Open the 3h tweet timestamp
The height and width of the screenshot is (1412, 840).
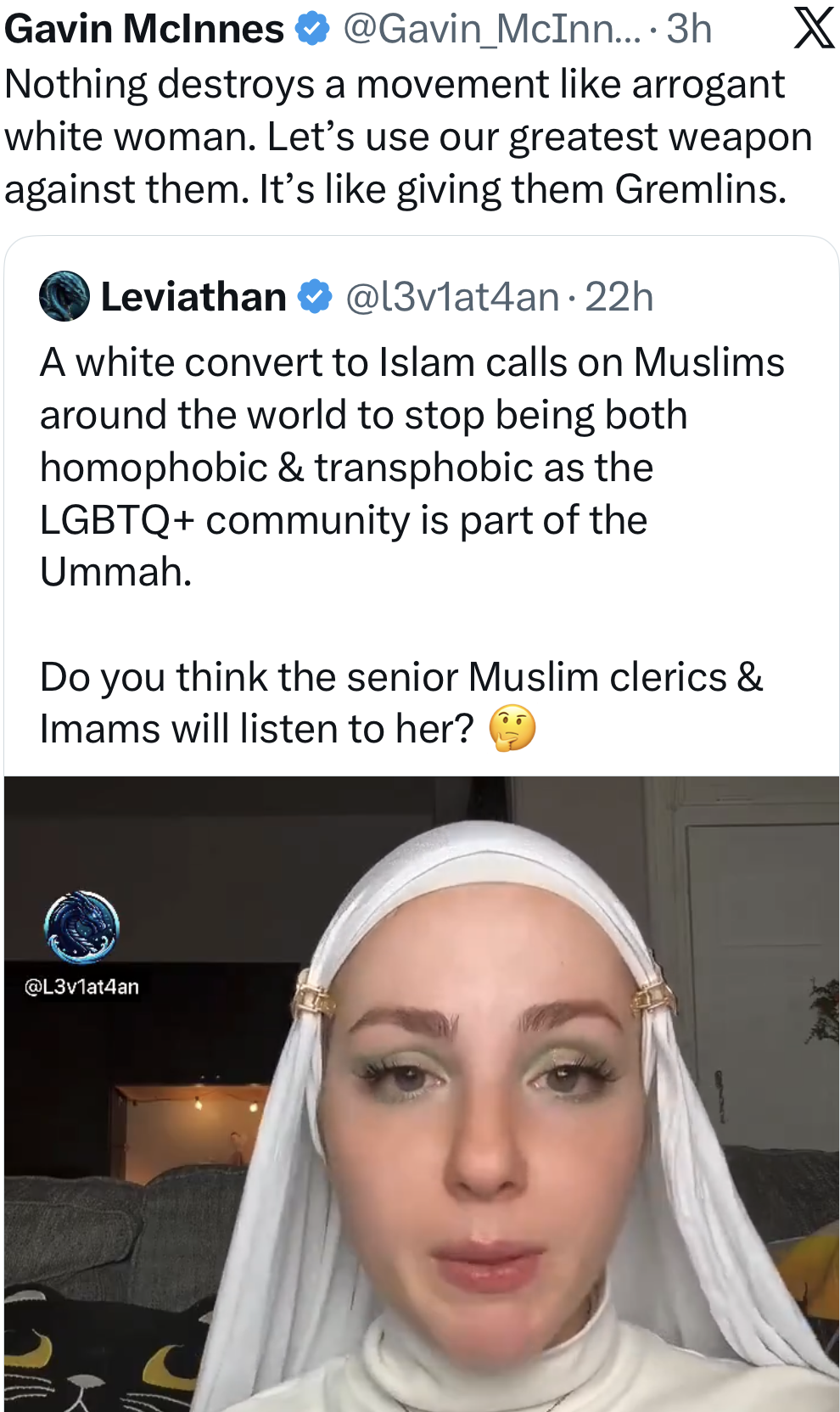(x=689, y=29)
